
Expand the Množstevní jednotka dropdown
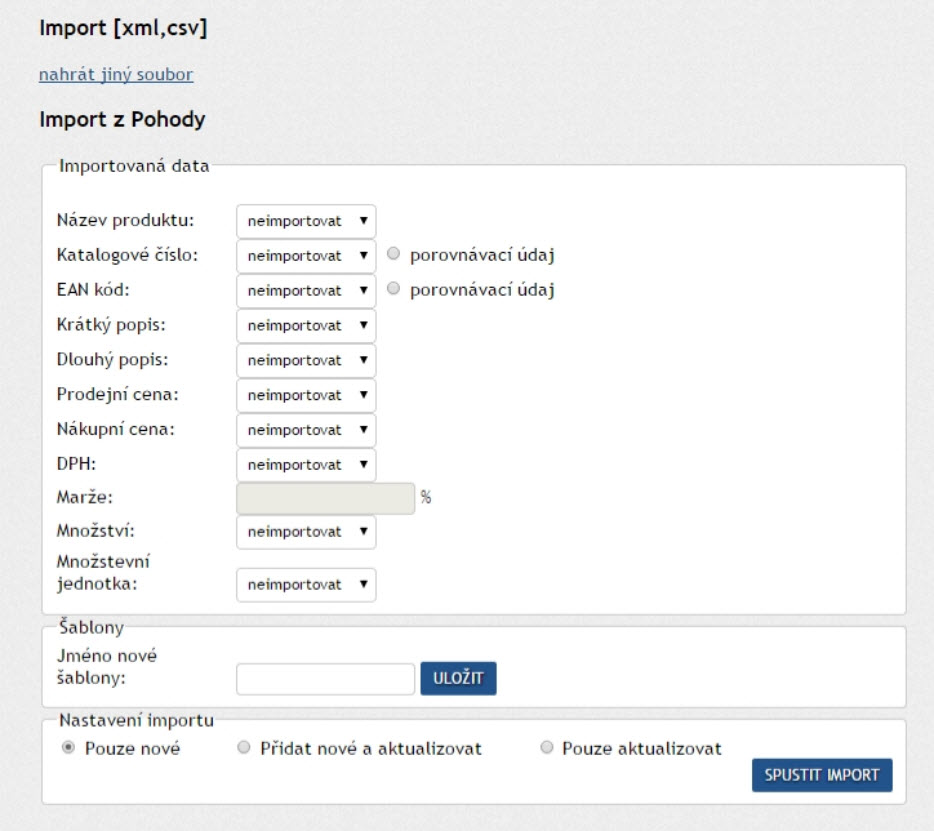[306, 585]
